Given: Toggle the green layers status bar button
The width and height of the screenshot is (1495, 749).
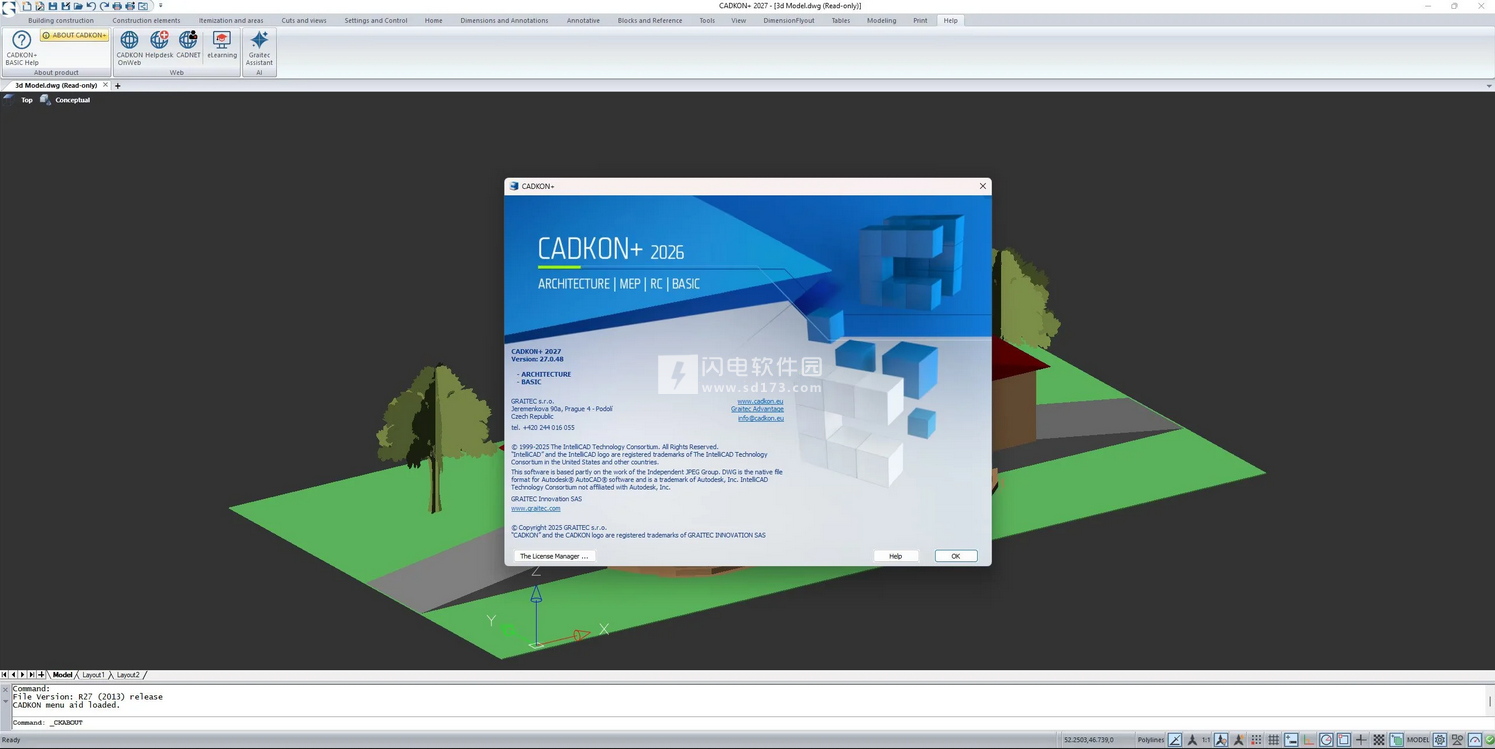Looking at the screenshot, I should click(1396, 740).
